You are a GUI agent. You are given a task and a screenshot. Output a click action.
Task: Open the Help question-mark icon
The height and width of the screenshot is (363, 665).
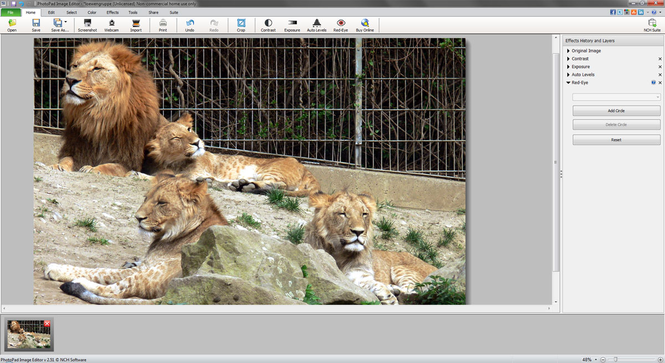click(x=654, y=12)
